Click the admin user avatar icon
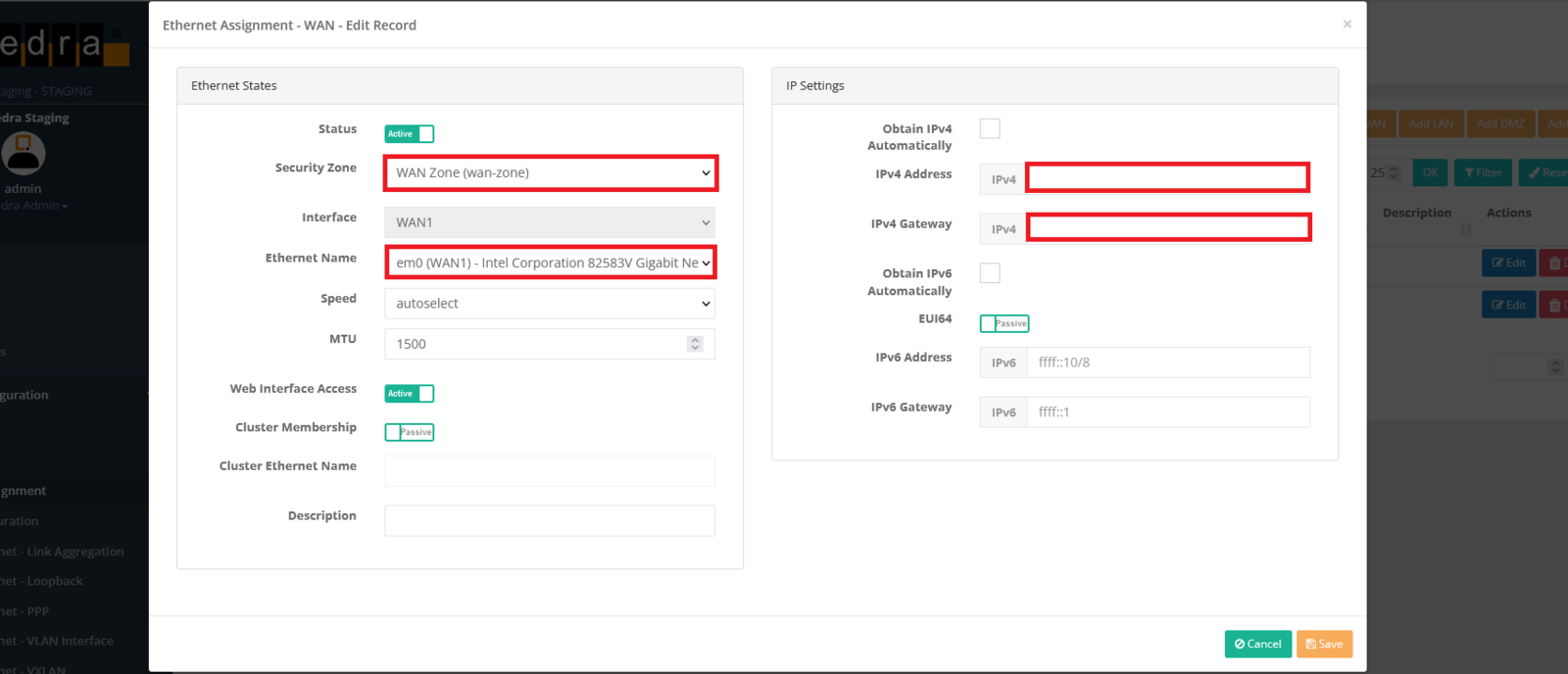The image size is (1568, 674). 24,154
